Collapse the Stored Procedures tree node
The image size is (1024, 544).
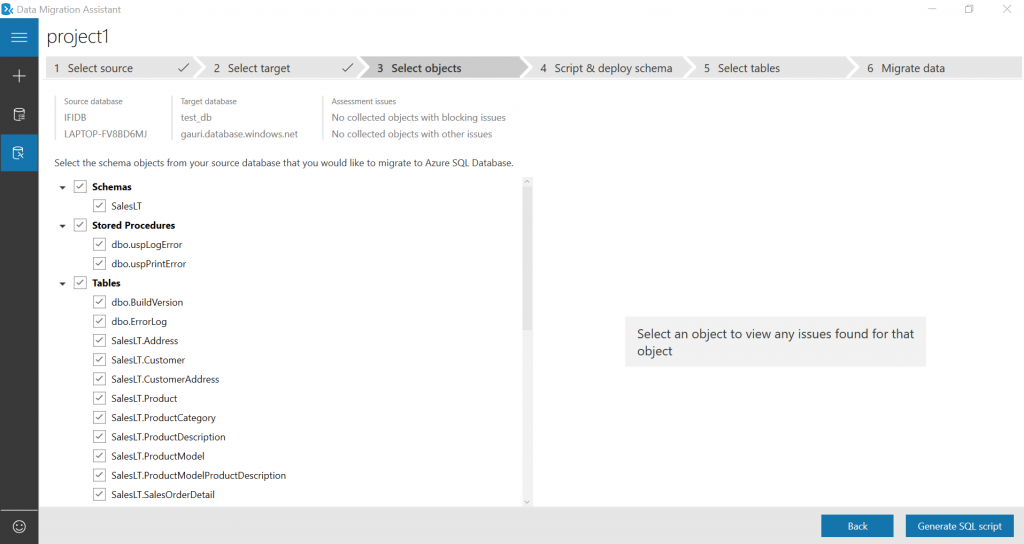tap(63, 226)
